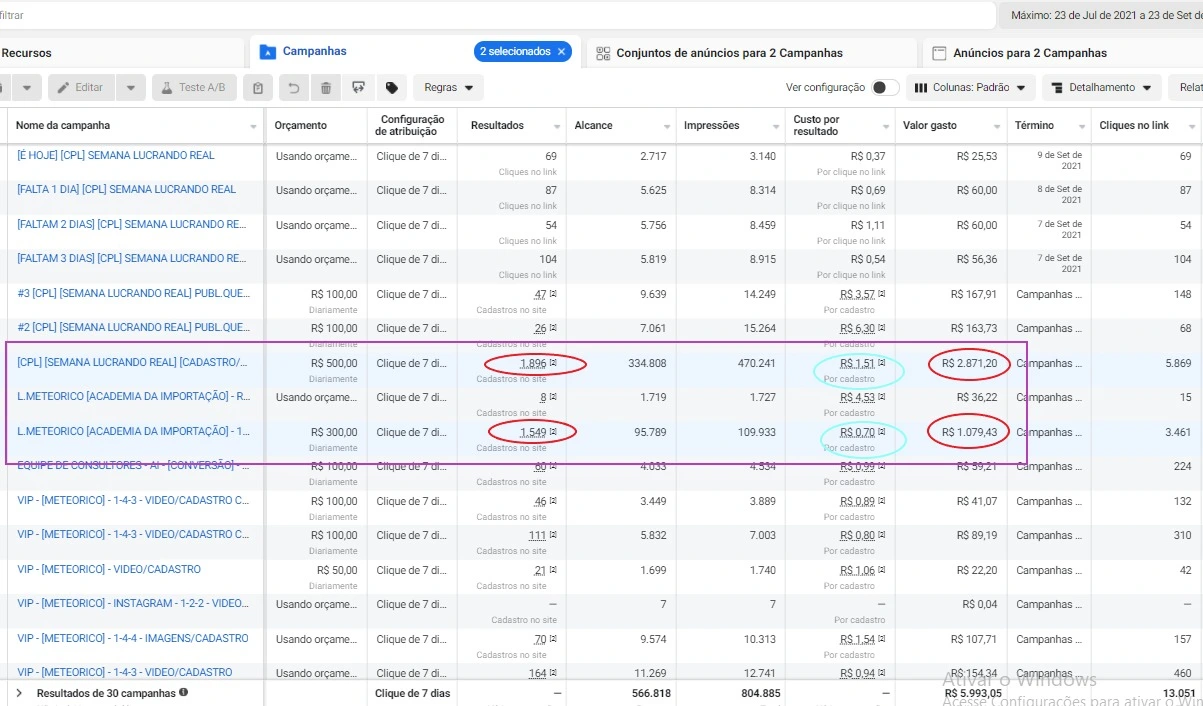Click the export/share icon in the toolbar
Screen dimensions: 1203x706
click(x=359, y=88)
